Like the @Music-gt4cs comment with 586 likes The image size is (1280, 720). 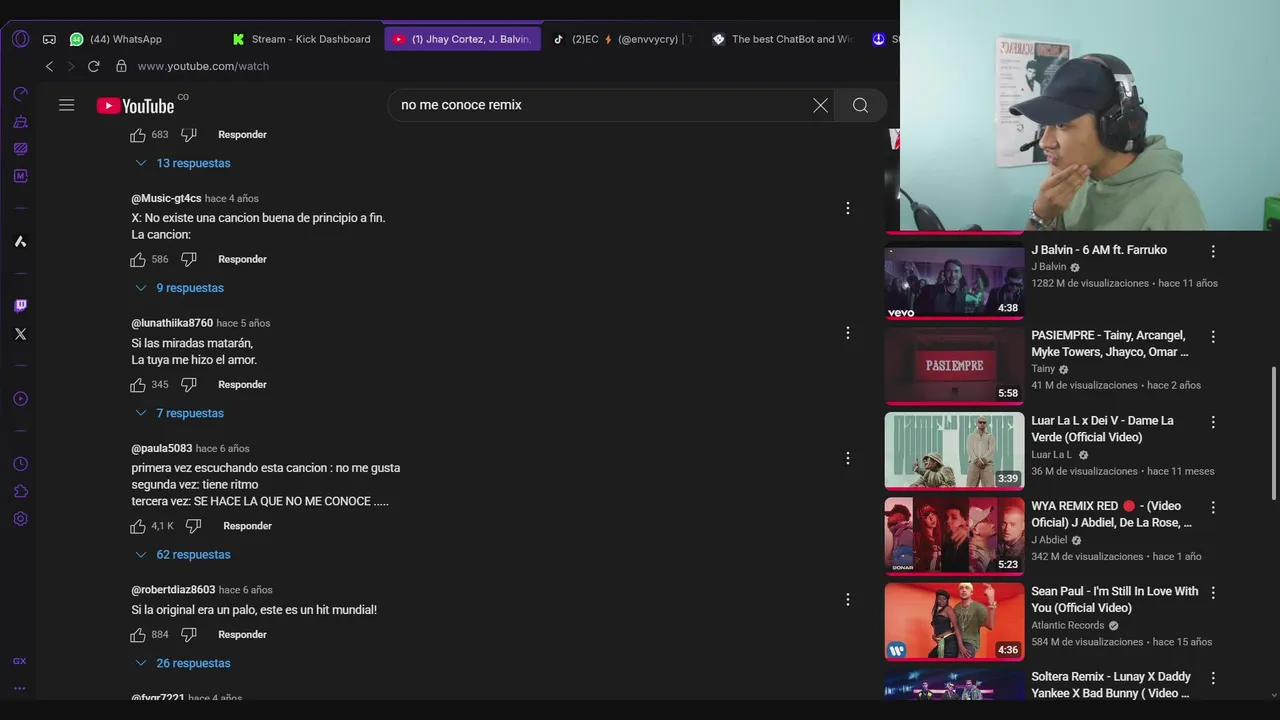138,259
